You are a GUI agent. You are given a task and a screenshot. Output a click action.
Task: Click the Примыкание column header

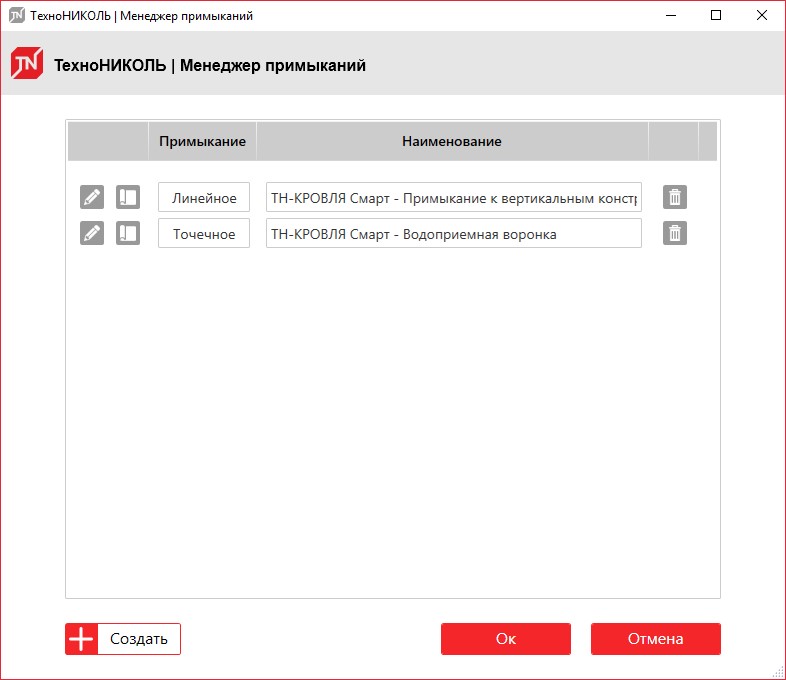pos(203,141)
